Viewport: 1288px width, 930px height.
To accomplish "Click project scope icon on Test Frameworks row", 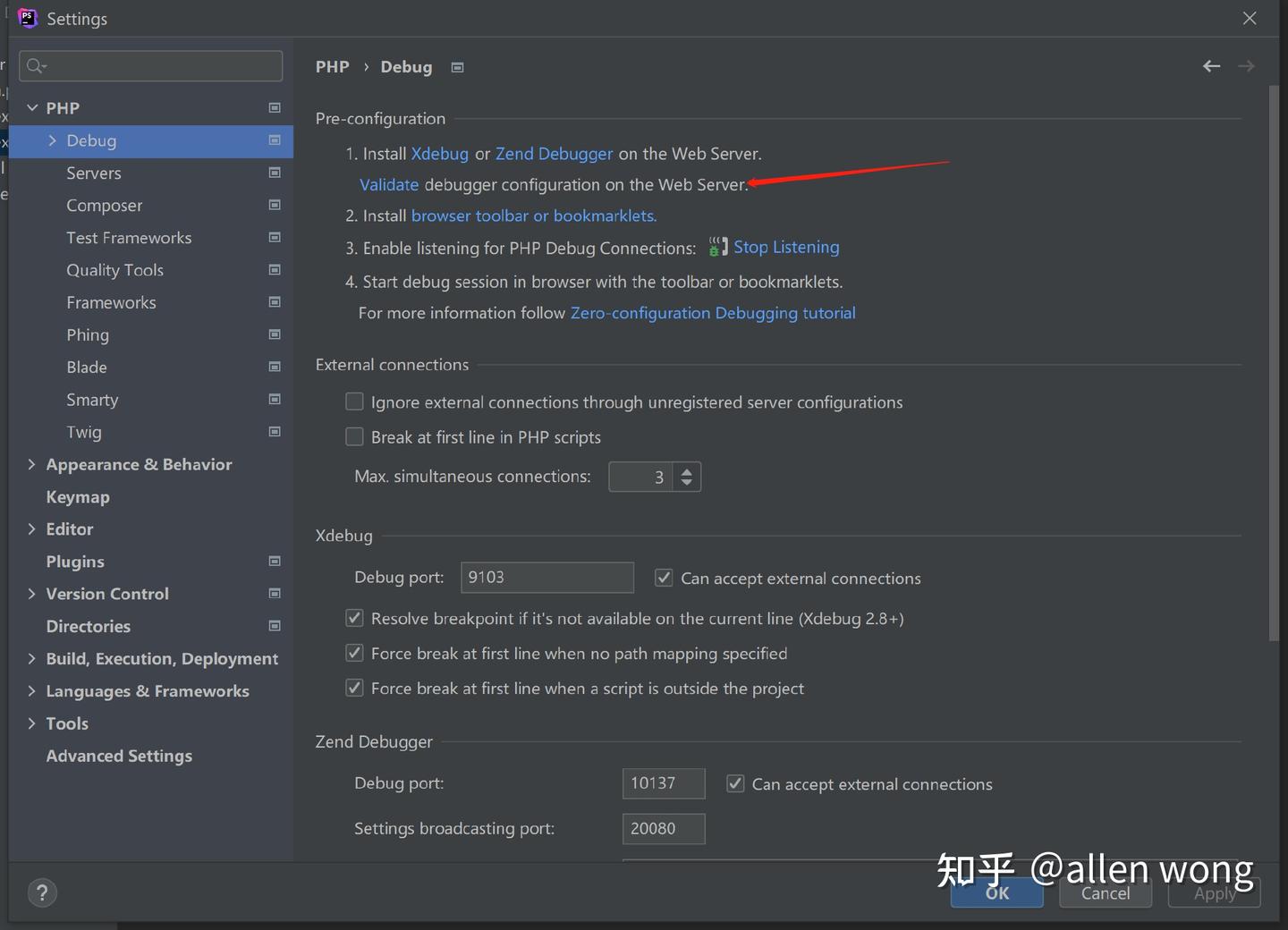I will pyautogui.click(x=275, y=237).
